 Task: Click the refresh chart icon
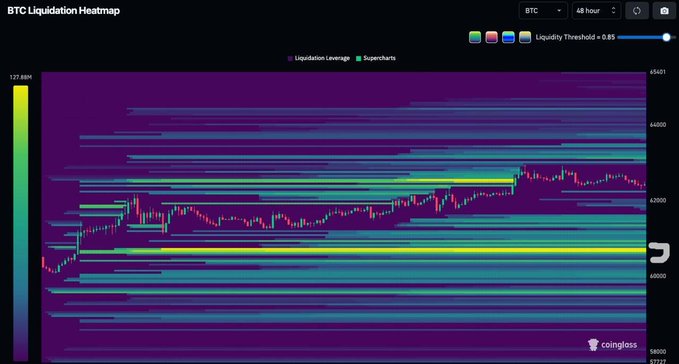(x=637, y=11)
